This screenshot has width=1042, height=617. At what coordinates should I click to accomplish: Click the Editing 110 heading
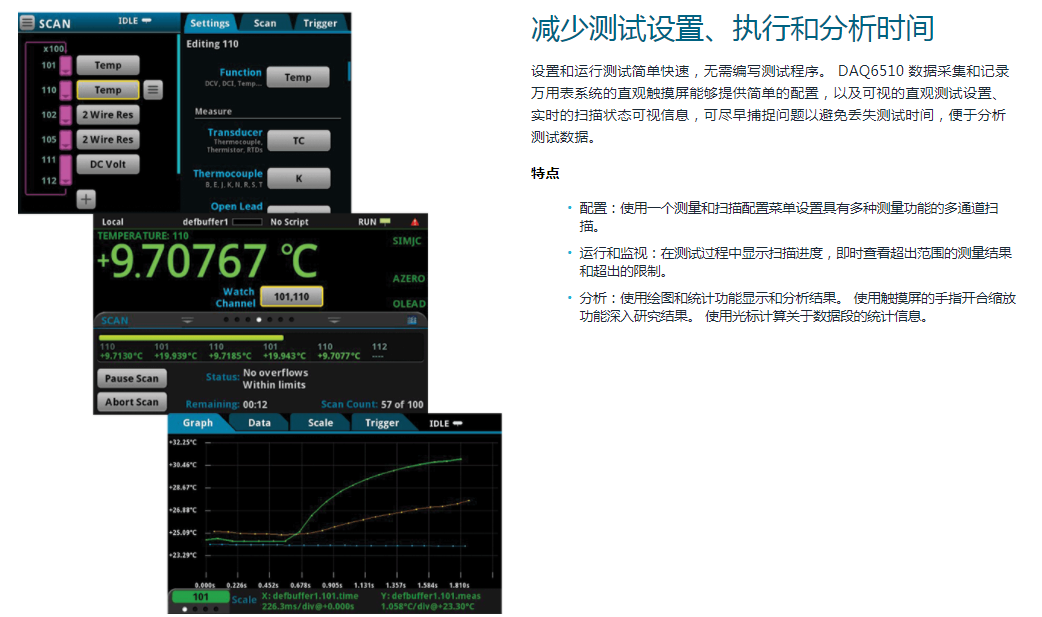point(212,44)
